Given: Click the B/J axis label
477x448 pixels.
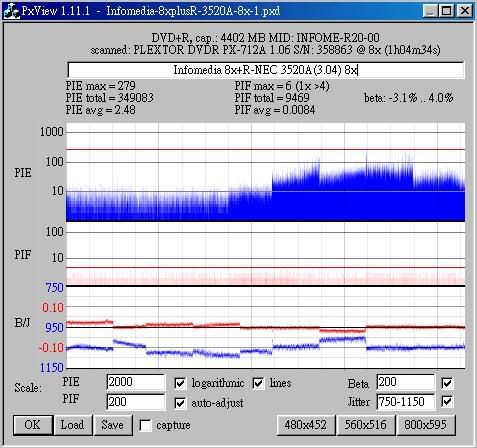Looking at the screenshot, I should pyautogui.click(x=22, y=323).
